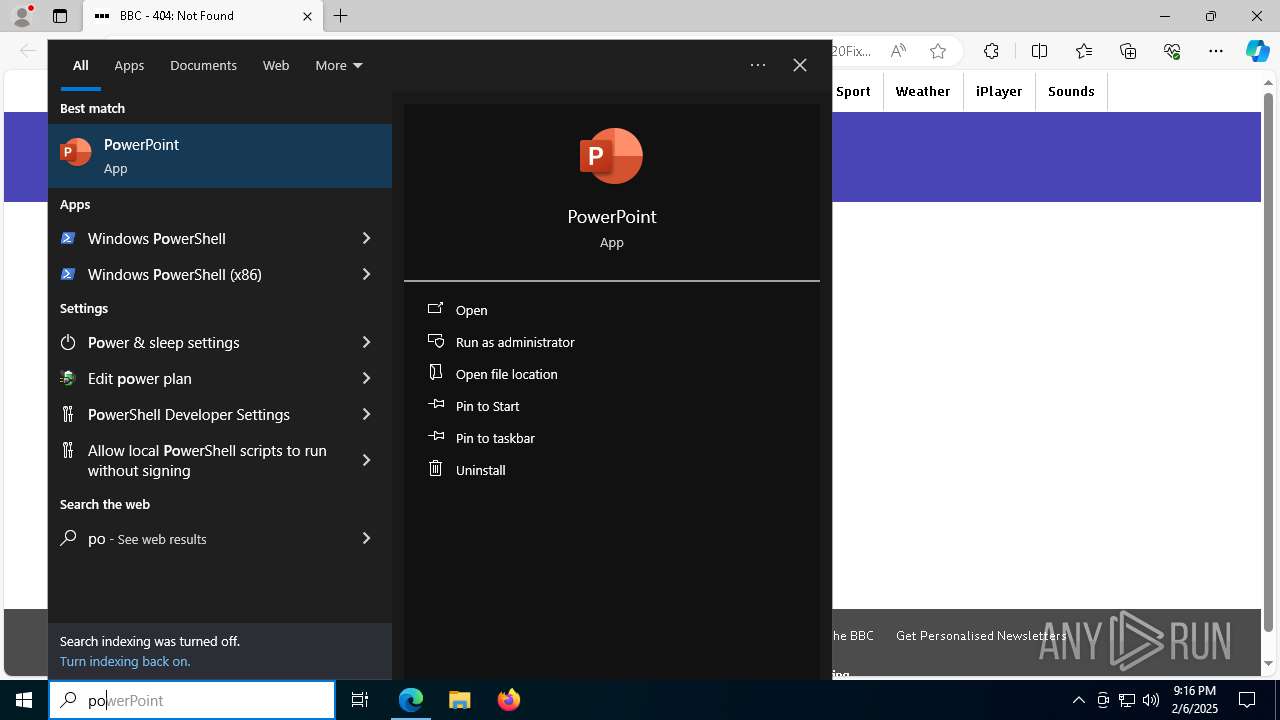Switch to the Documents search tab
The width and height of the screenshot is (1280, 720).
click(203, 65)
